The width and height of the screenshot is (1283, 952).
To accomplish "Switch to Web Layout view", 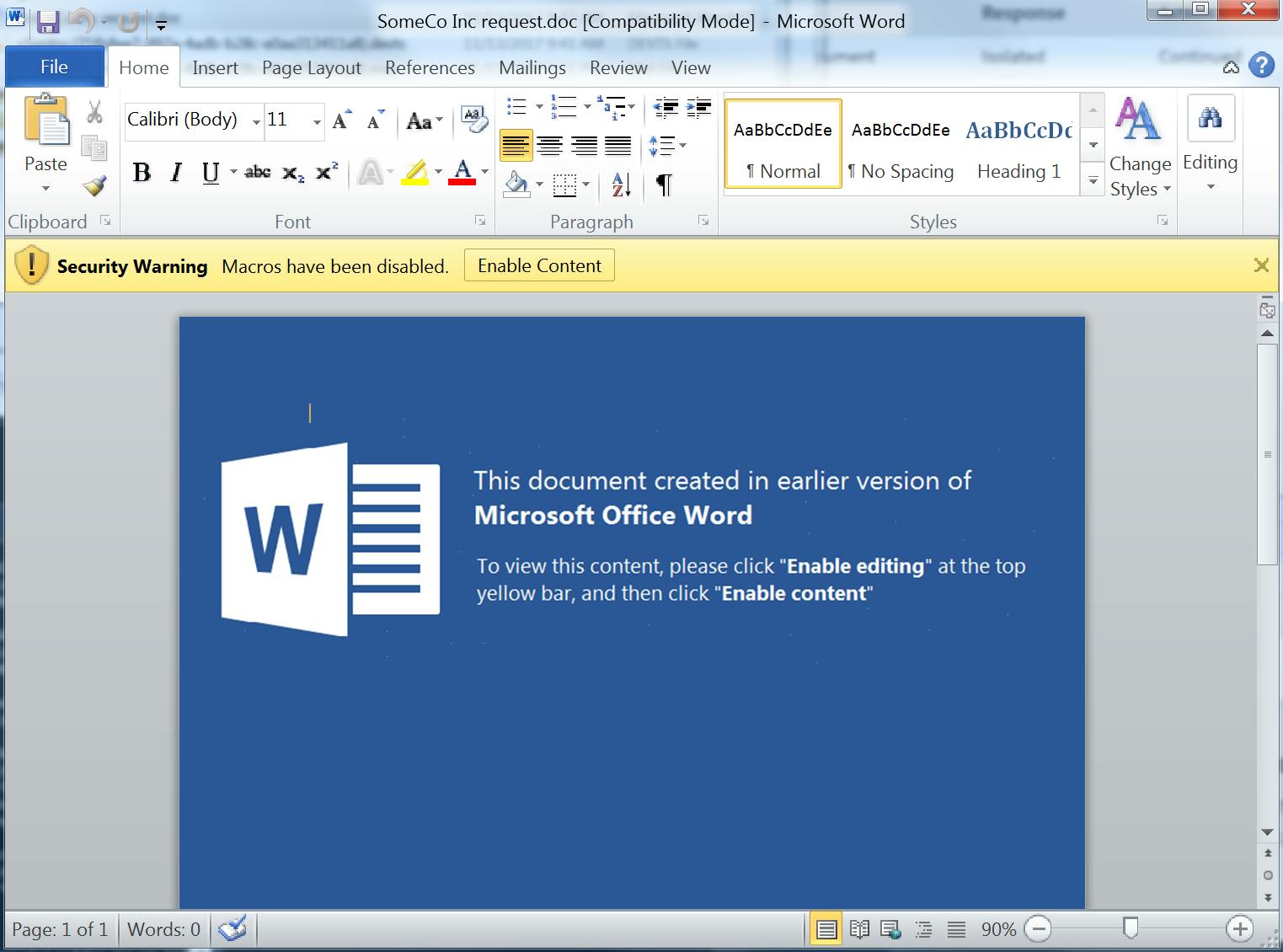I will (x=890, y=929).
